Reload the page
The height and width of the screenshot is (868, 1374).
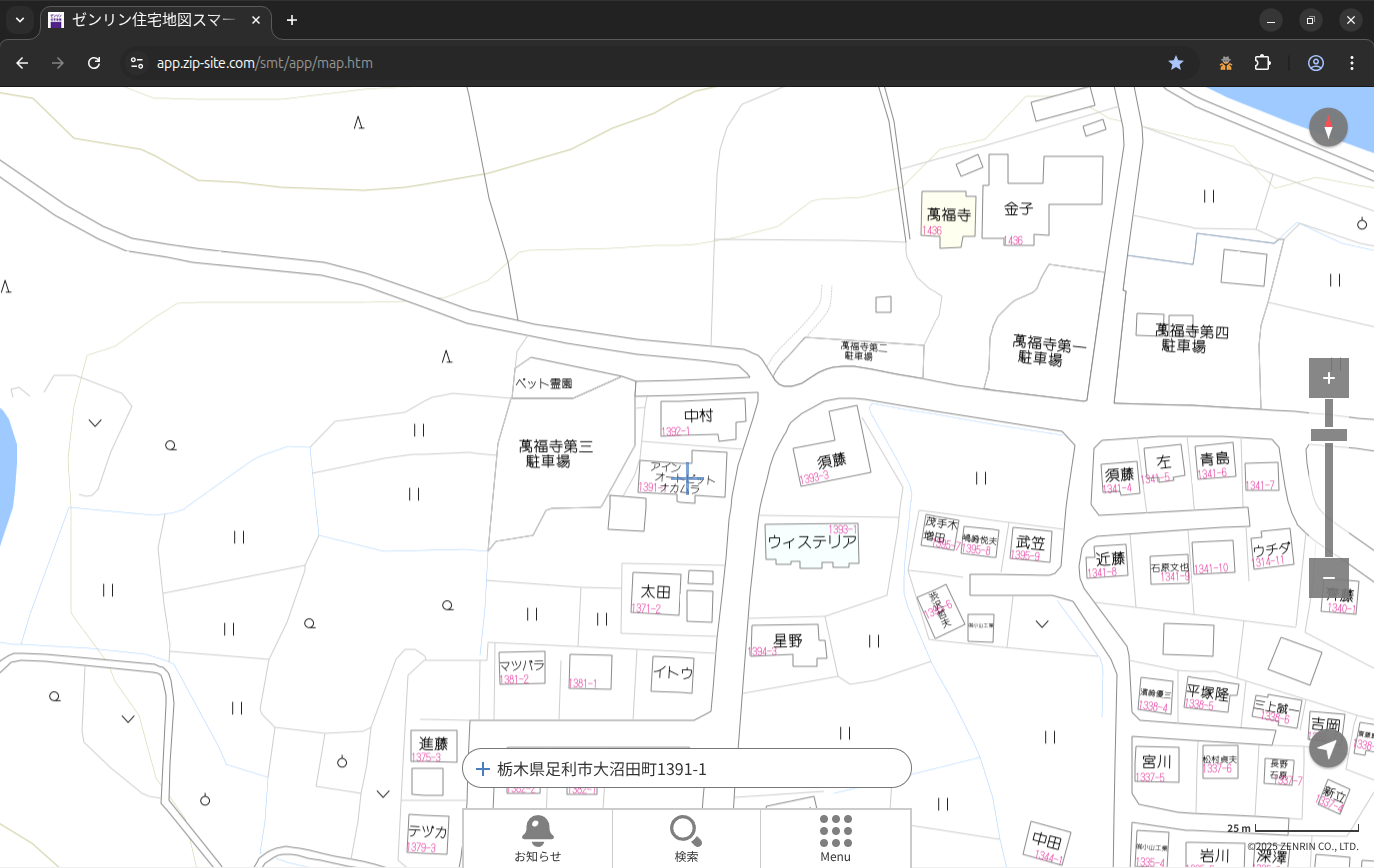coord(94,63)
